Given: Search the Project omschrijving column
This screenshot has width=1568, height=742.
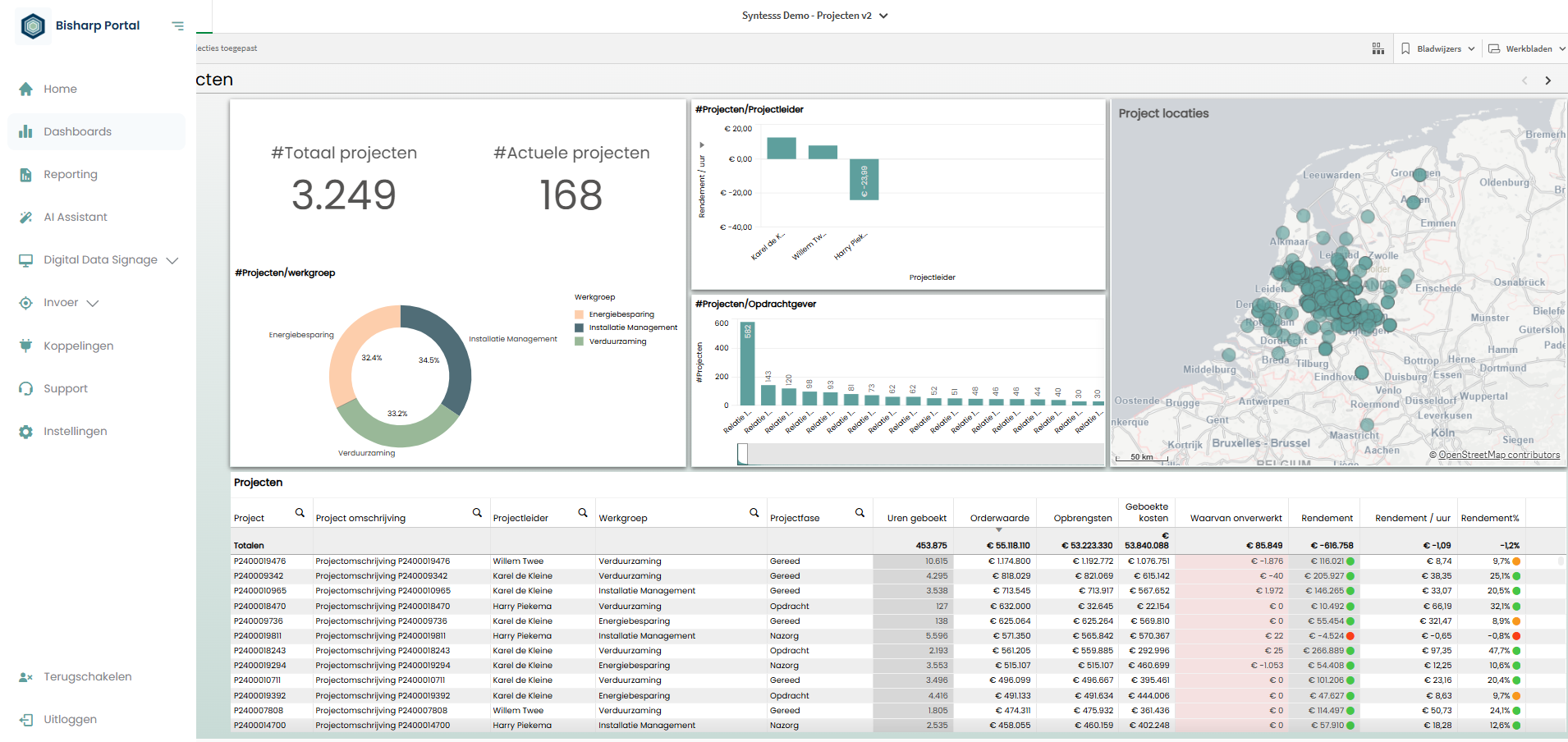Looking at the screenshot, I should [477, 513].
